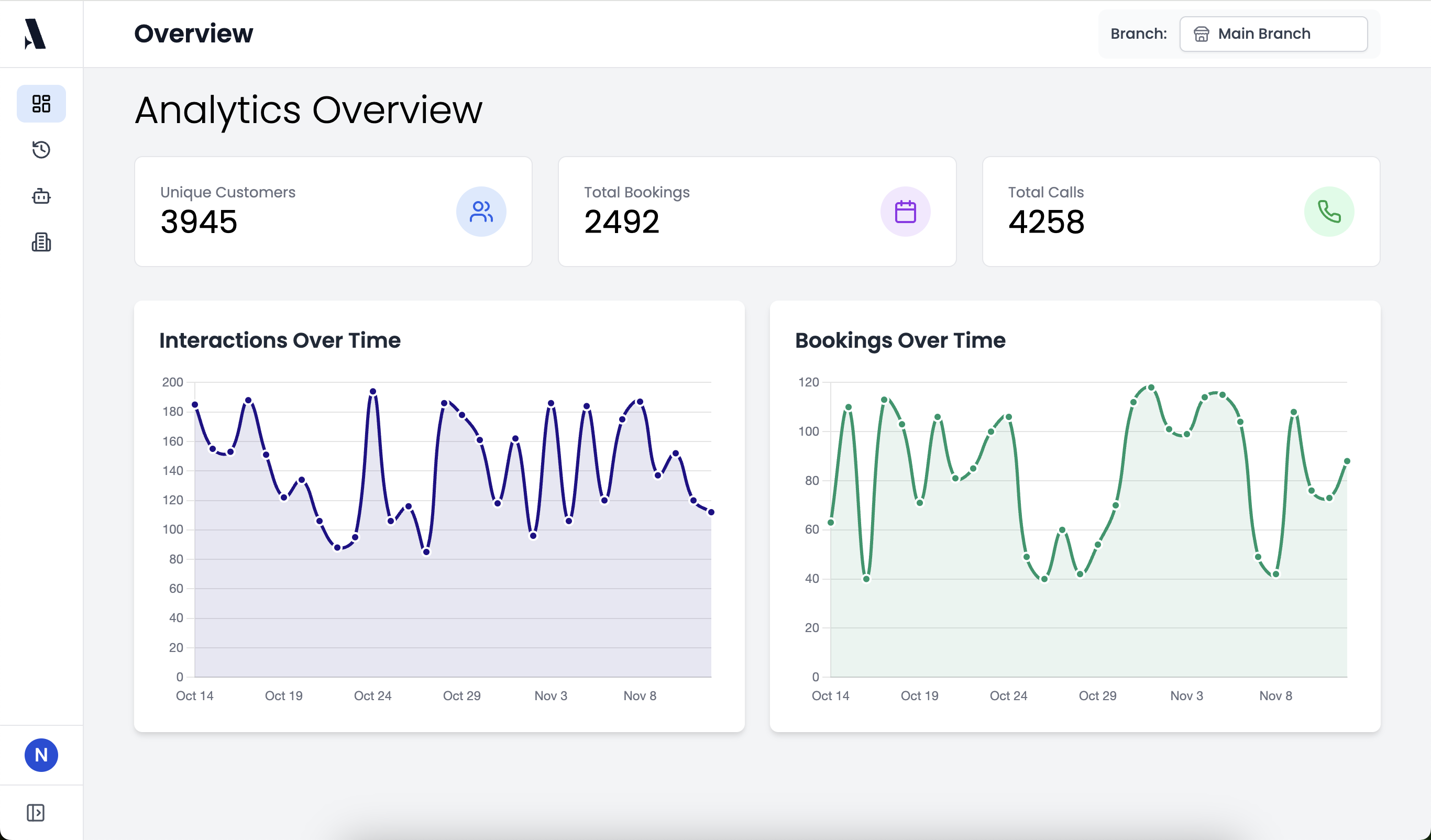Click the "Interactions Over Time" chart title
The width and height of the screenshot is (1431, 840).
[280, 340]
